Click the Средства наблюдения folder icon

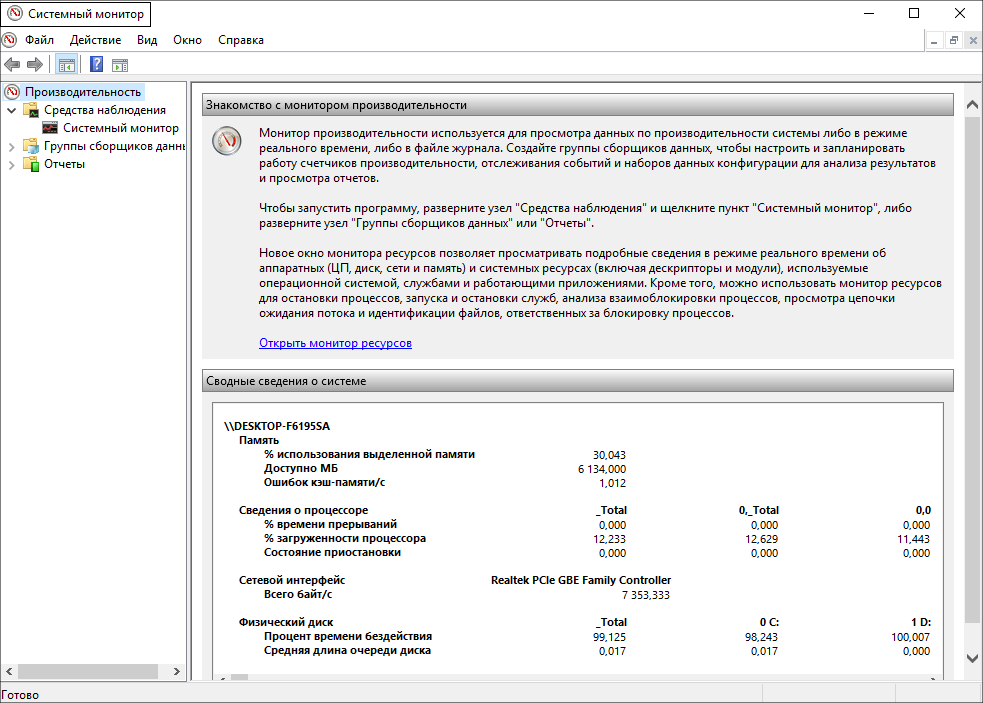coord(32,110)
